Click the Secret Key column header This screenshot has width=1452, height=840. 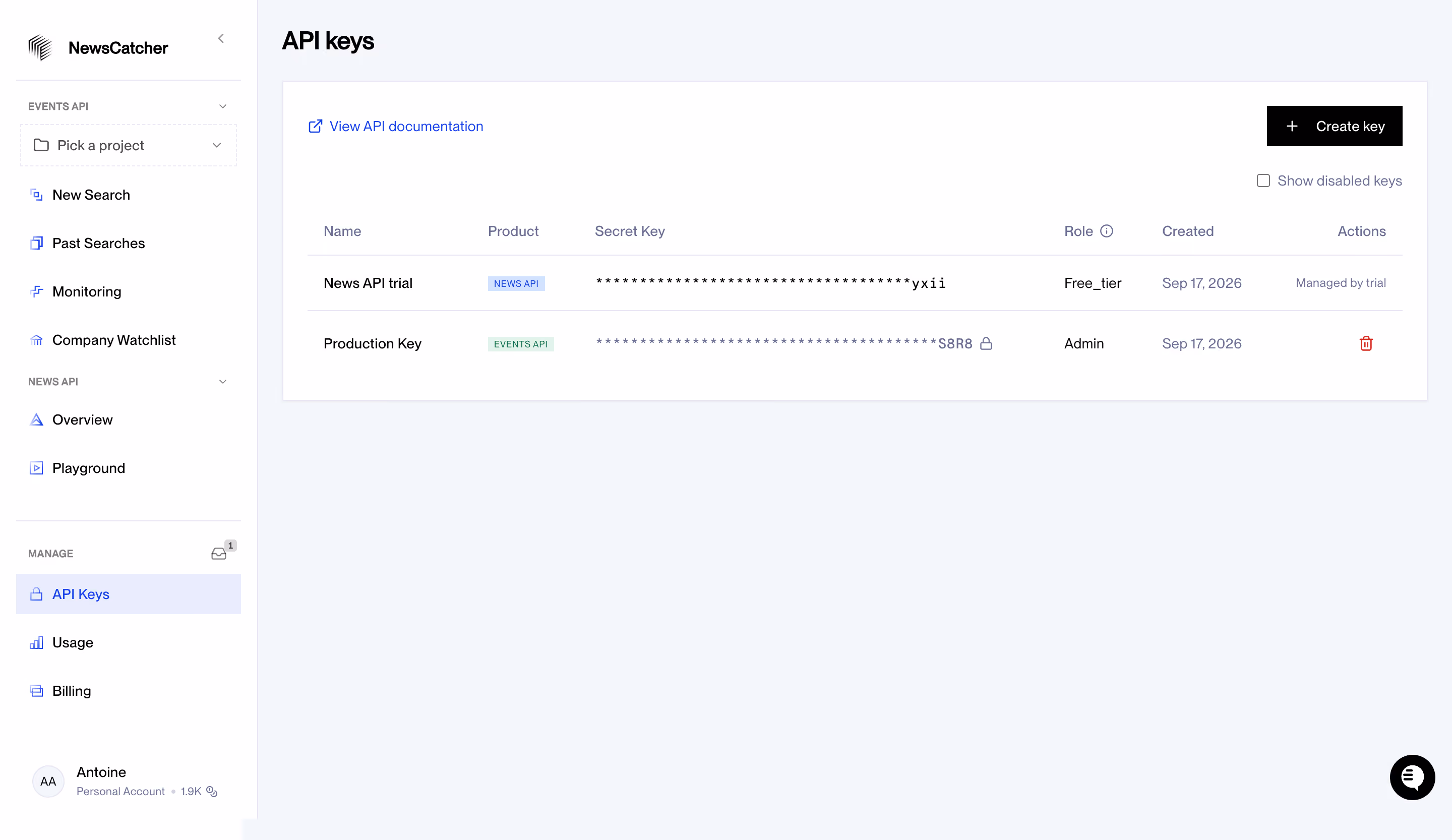(x=630, y=231)
